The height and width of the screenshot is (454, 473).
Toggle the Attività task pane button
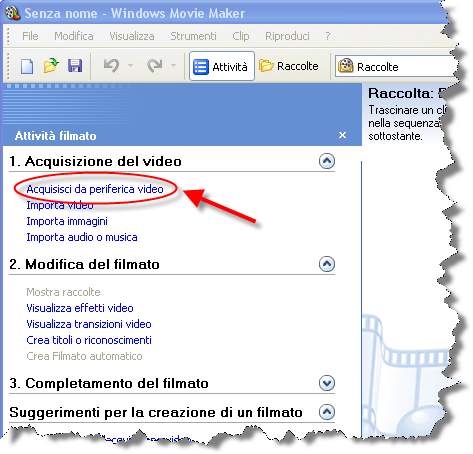point(222,66)
